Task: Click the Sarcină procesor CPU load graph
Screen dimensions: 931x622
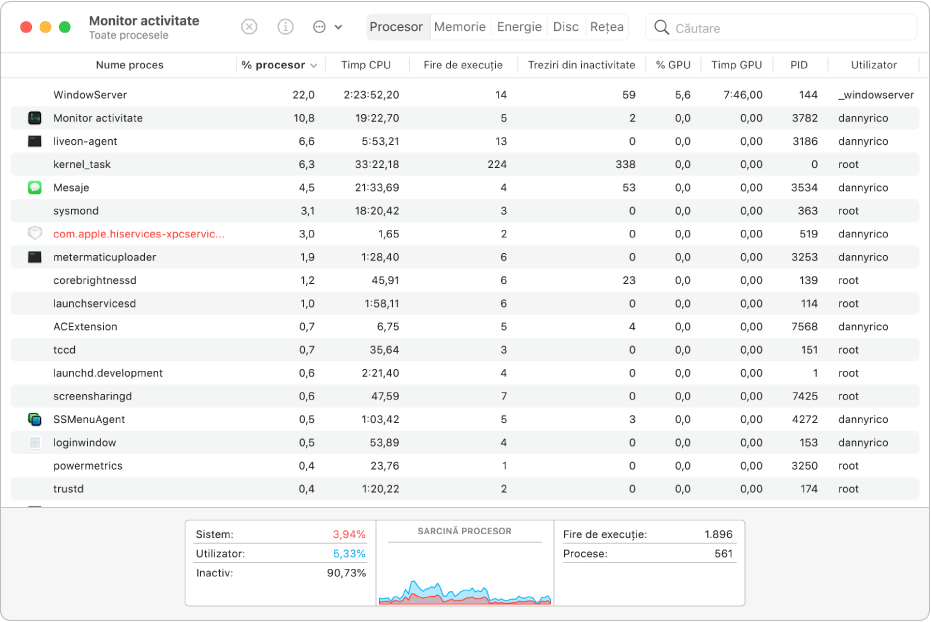Action: click(465, 591)
